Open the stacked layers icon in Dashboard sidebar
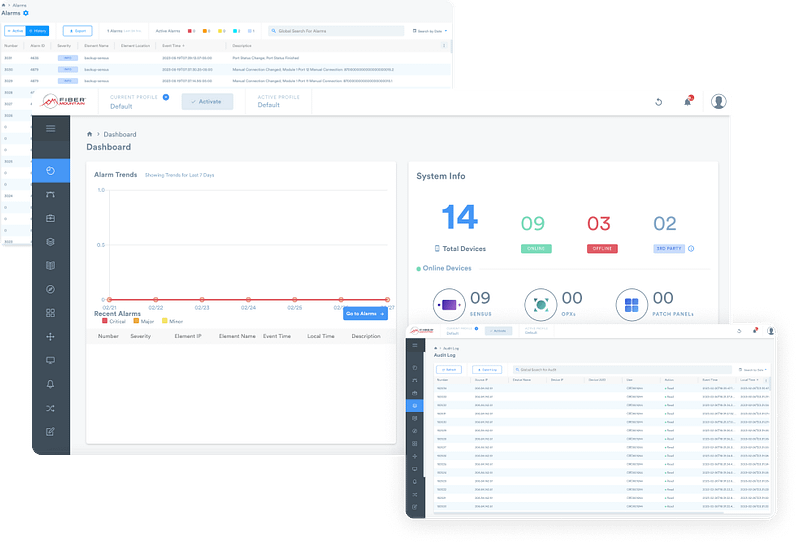800x546 pixels. pyautogui.click(x=51, y=242)
